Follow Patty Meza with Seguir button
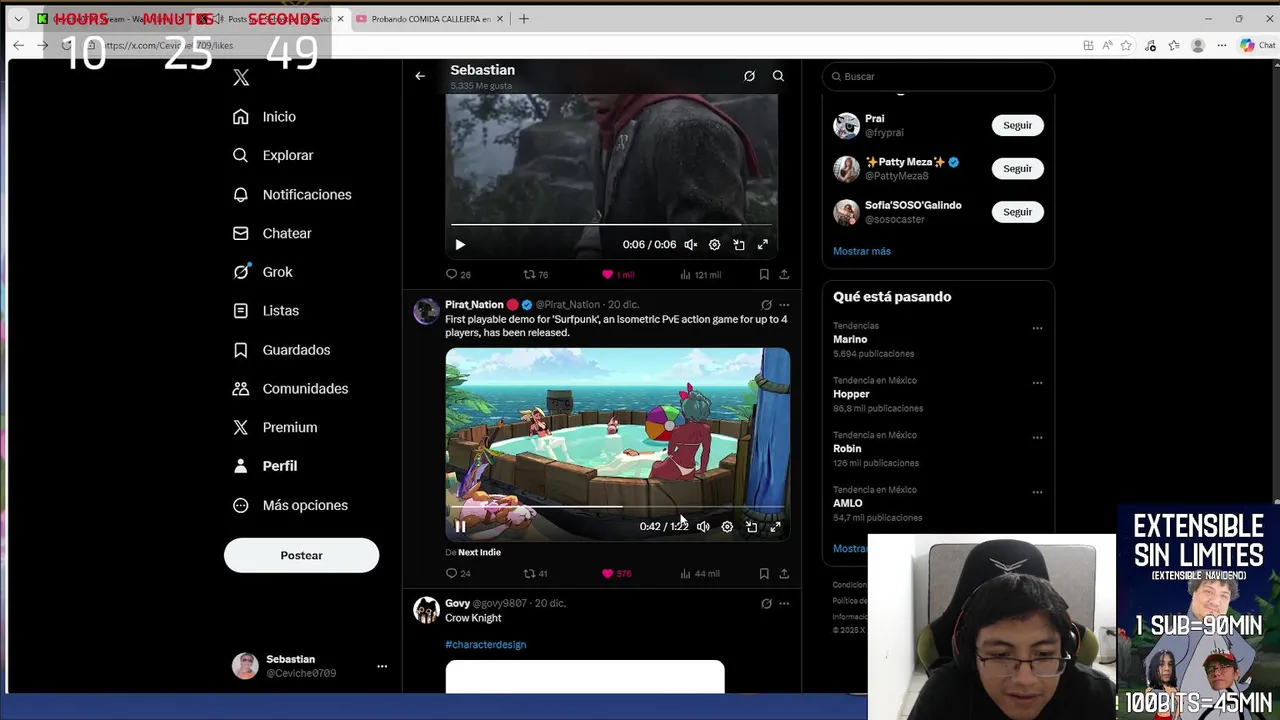1280x720 pixels. tap(1017, 168)
